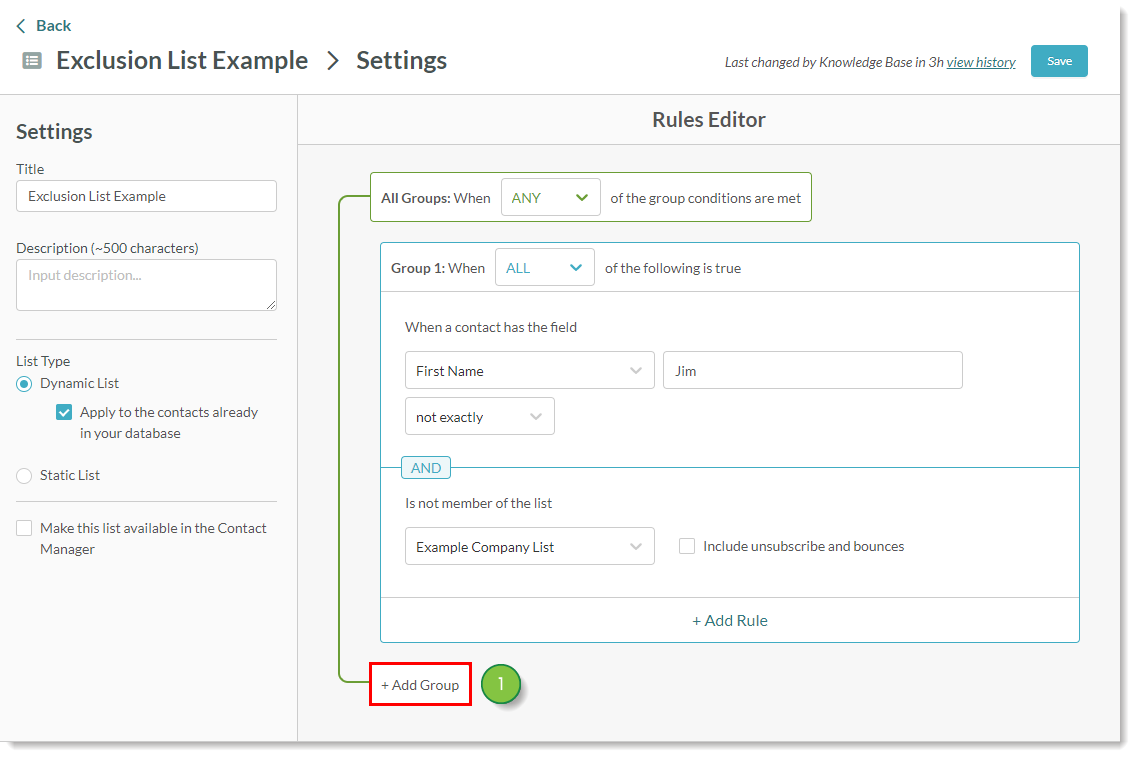Click + Add Group
Viewport: 1135px width, 757px height.
click(x=420, y=685)
